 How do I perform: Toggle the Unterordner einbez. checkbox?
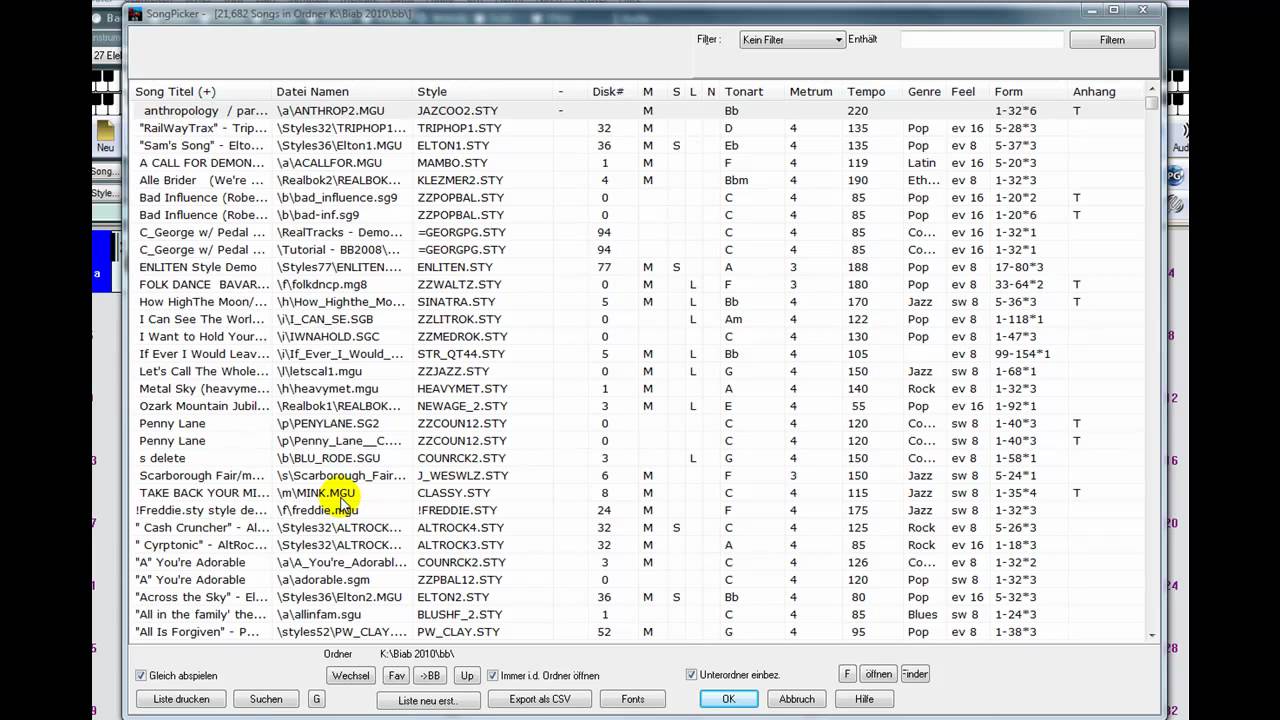pyautogui.click(x=691, y=675)
